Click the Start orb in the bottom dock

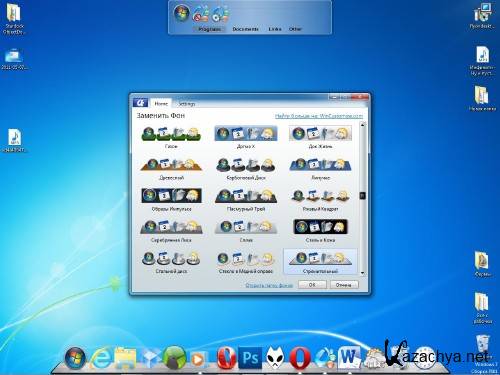(75, 358)
